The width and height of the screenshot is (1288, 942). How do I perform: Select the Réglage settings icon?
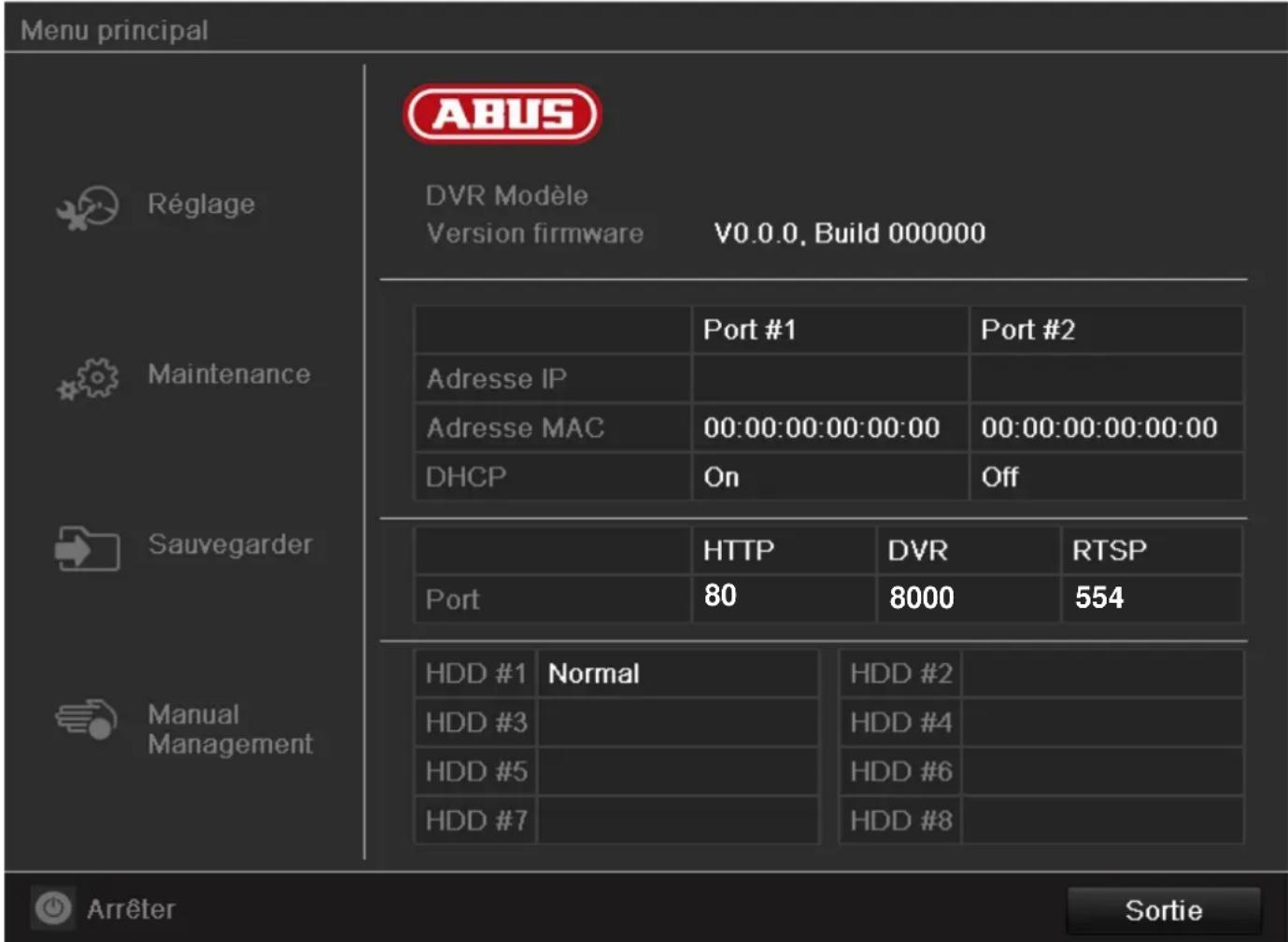(x=88, y=205)
